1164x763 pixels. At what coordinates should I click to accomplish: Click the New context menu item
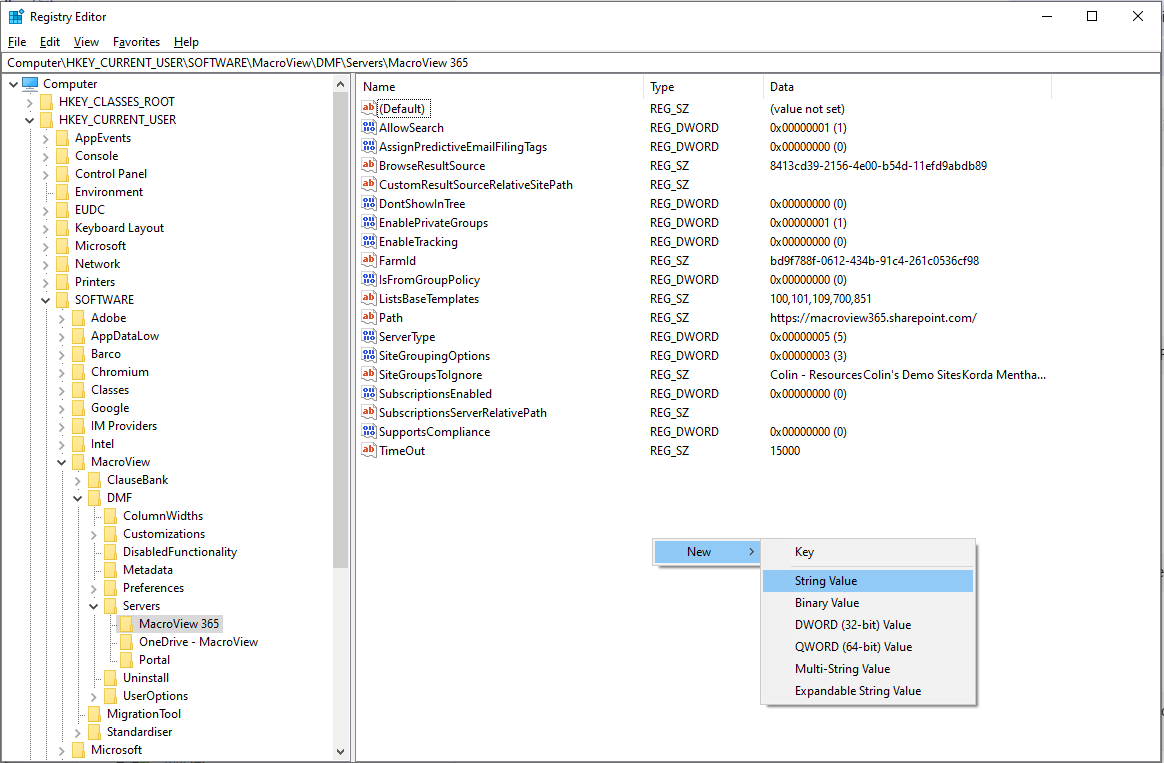(707, 551)
